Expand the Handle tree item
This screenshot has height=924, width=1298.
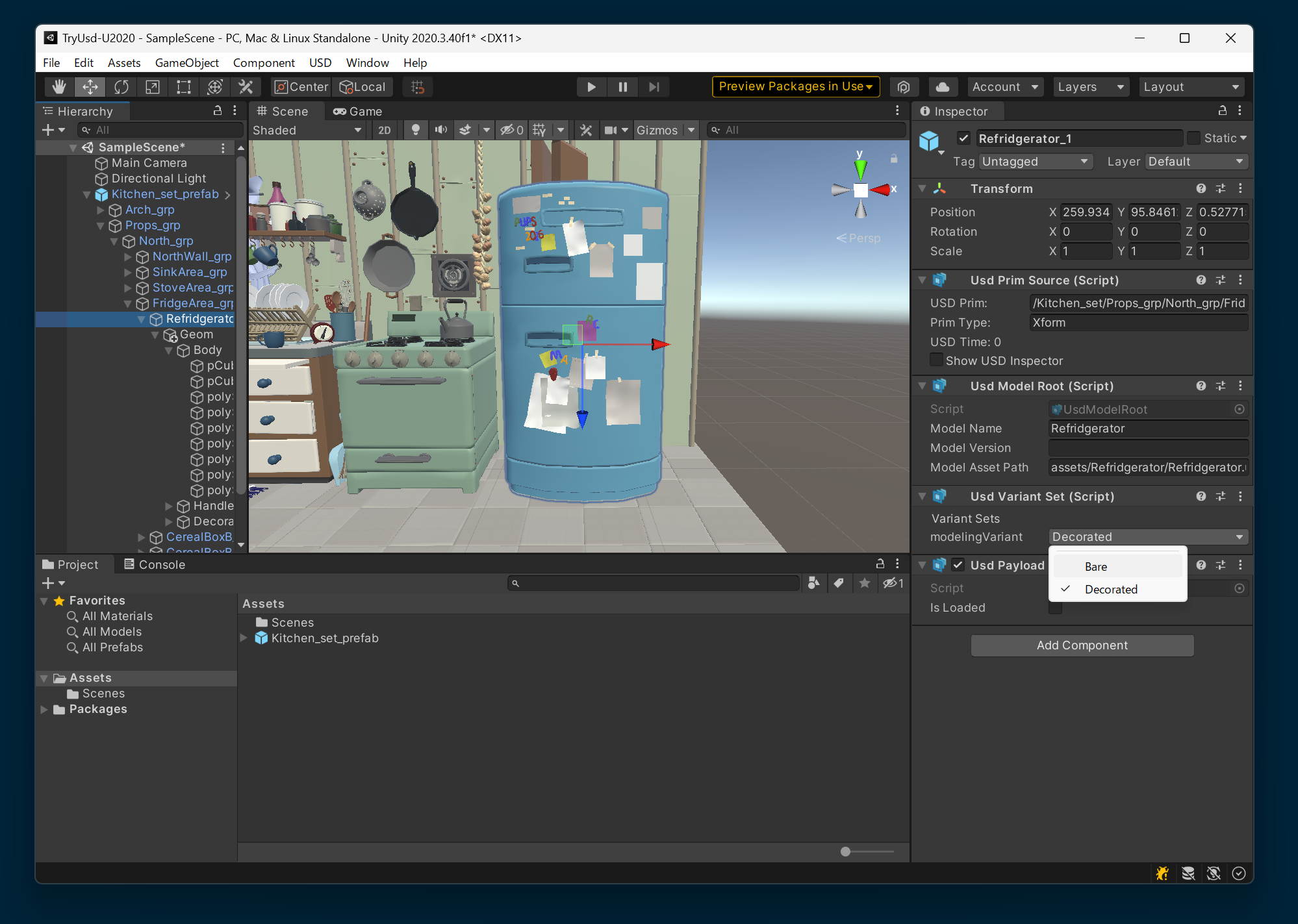pos(169,506)
